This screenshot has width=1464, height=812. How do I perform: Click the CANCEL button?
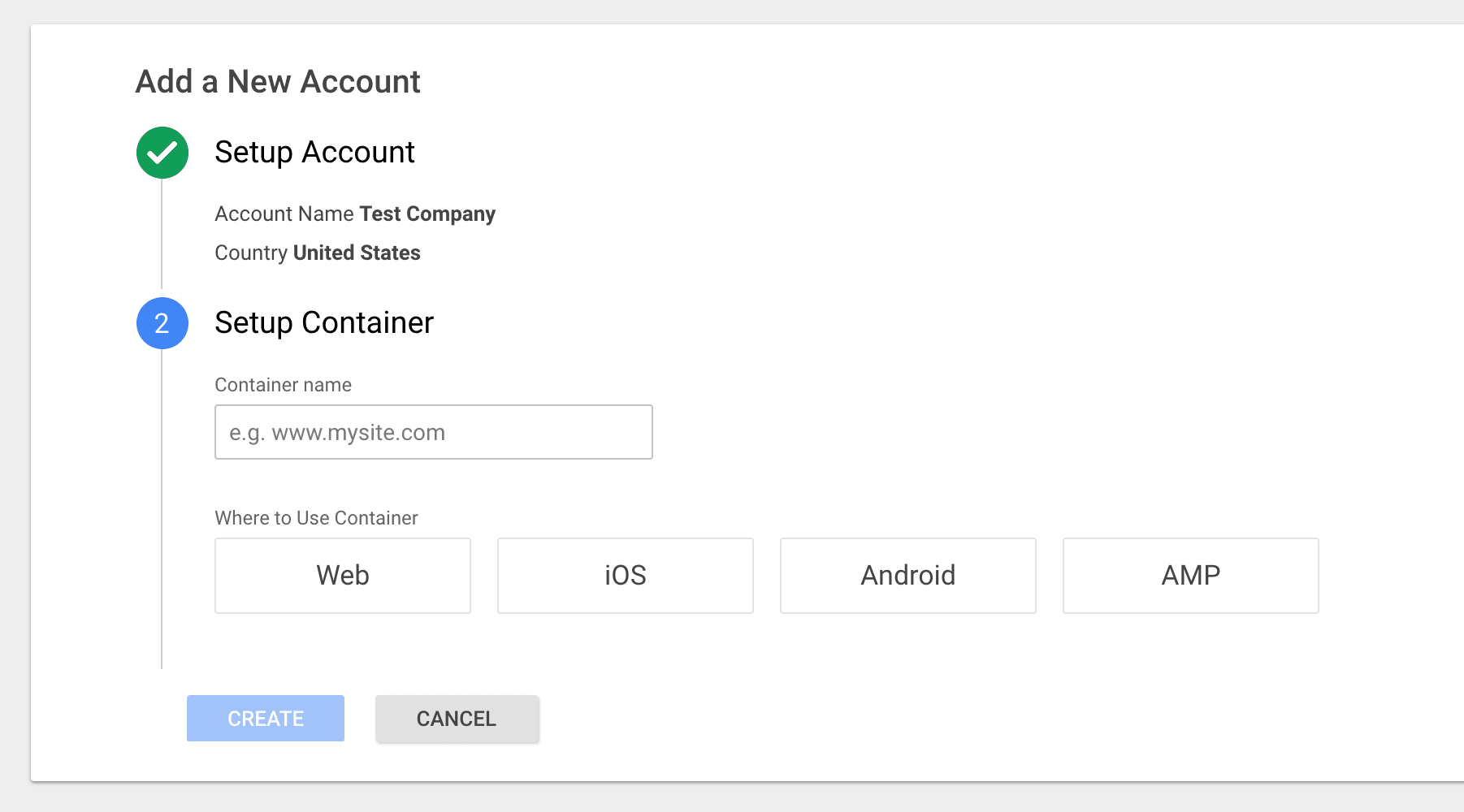[x=456, y=718]
